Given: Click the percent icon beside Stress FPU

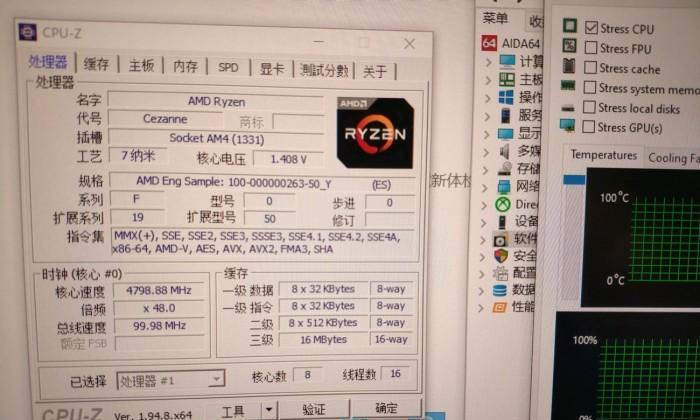Looking at the screenshot, I should 569,46.
